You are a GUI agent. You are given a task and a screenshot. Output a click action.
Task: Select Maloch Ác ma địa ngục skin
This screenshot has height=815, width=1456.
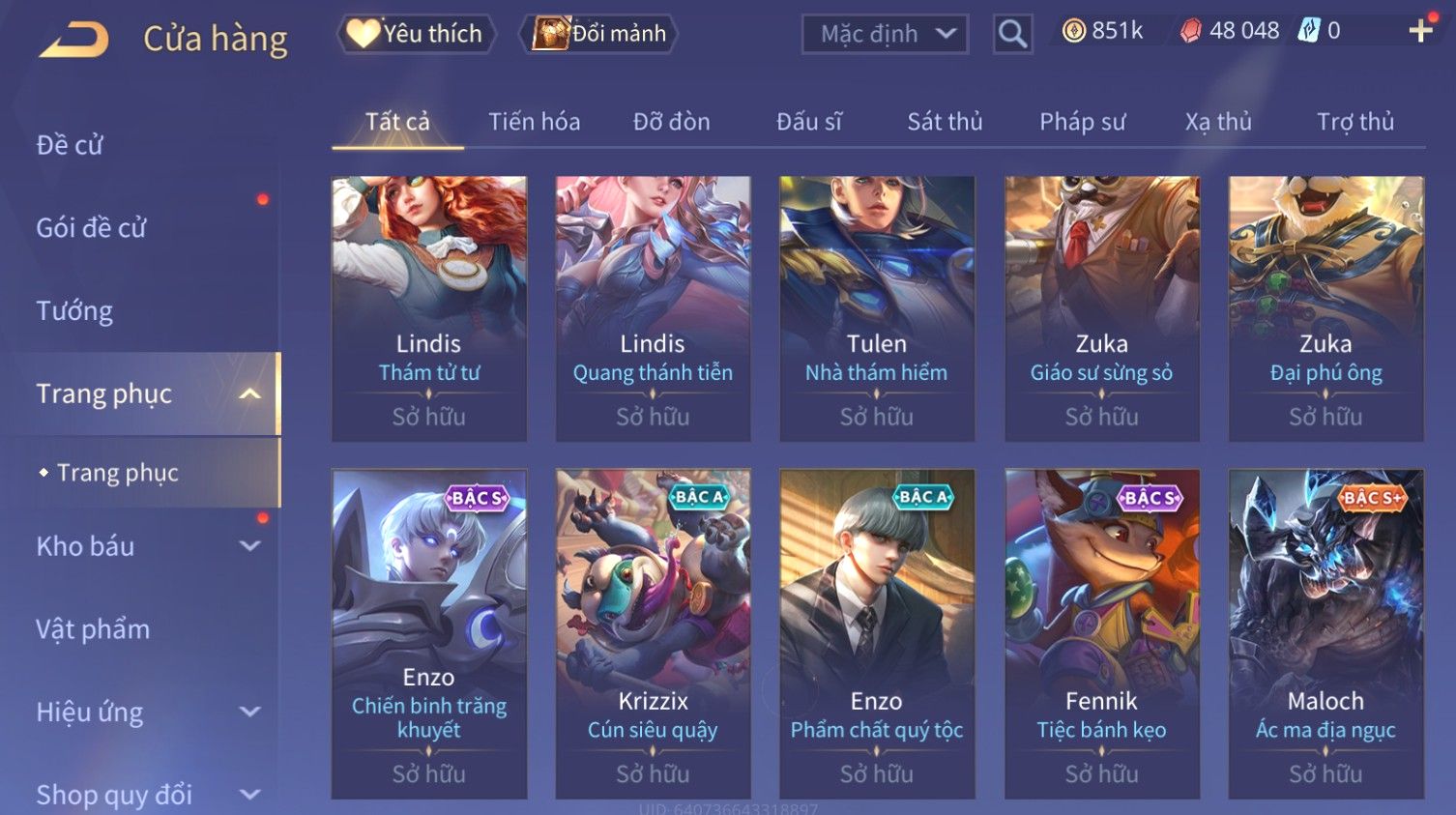coord(1325,634)
